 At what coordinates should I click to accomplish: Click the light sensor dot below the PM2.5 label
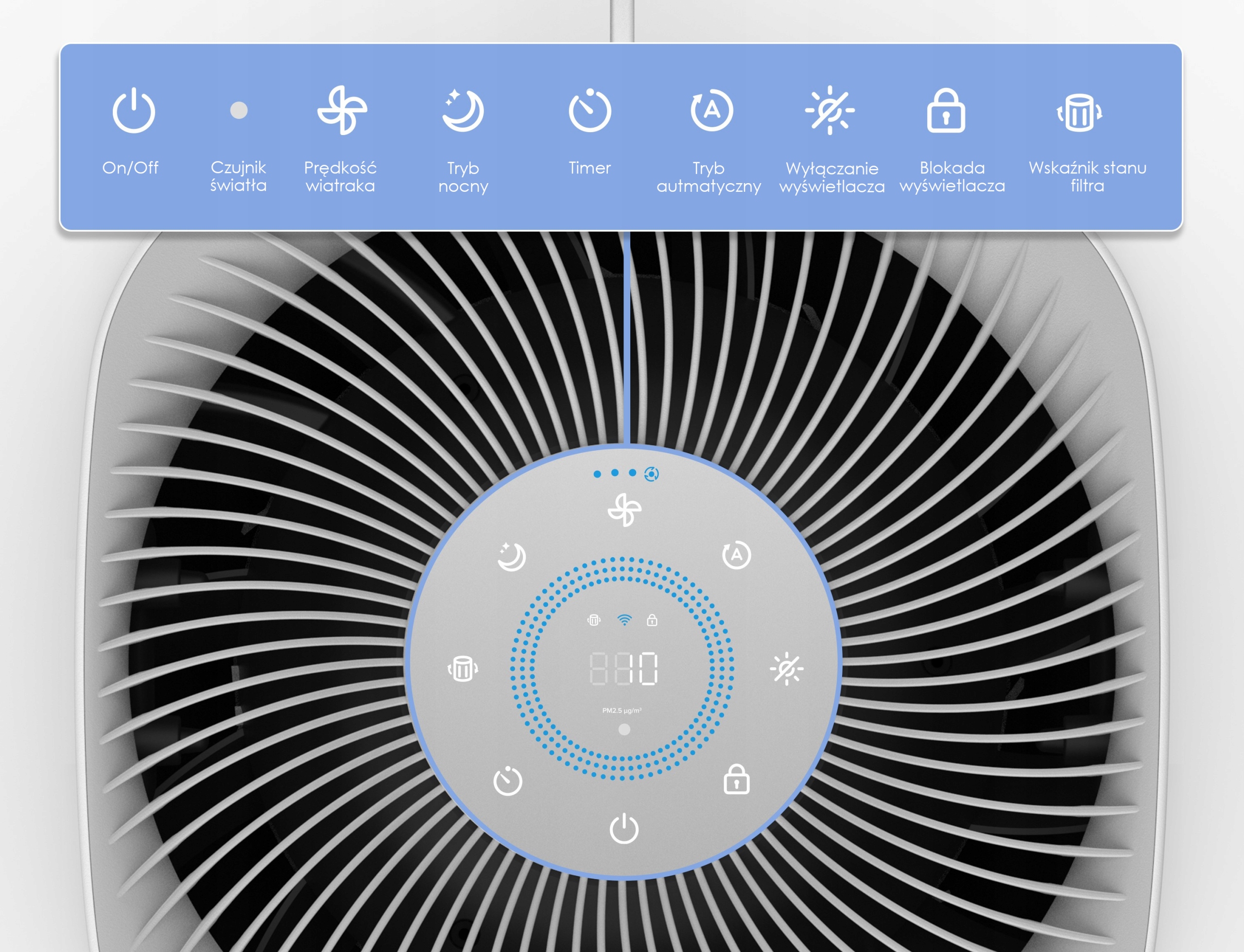click(624, 730)
